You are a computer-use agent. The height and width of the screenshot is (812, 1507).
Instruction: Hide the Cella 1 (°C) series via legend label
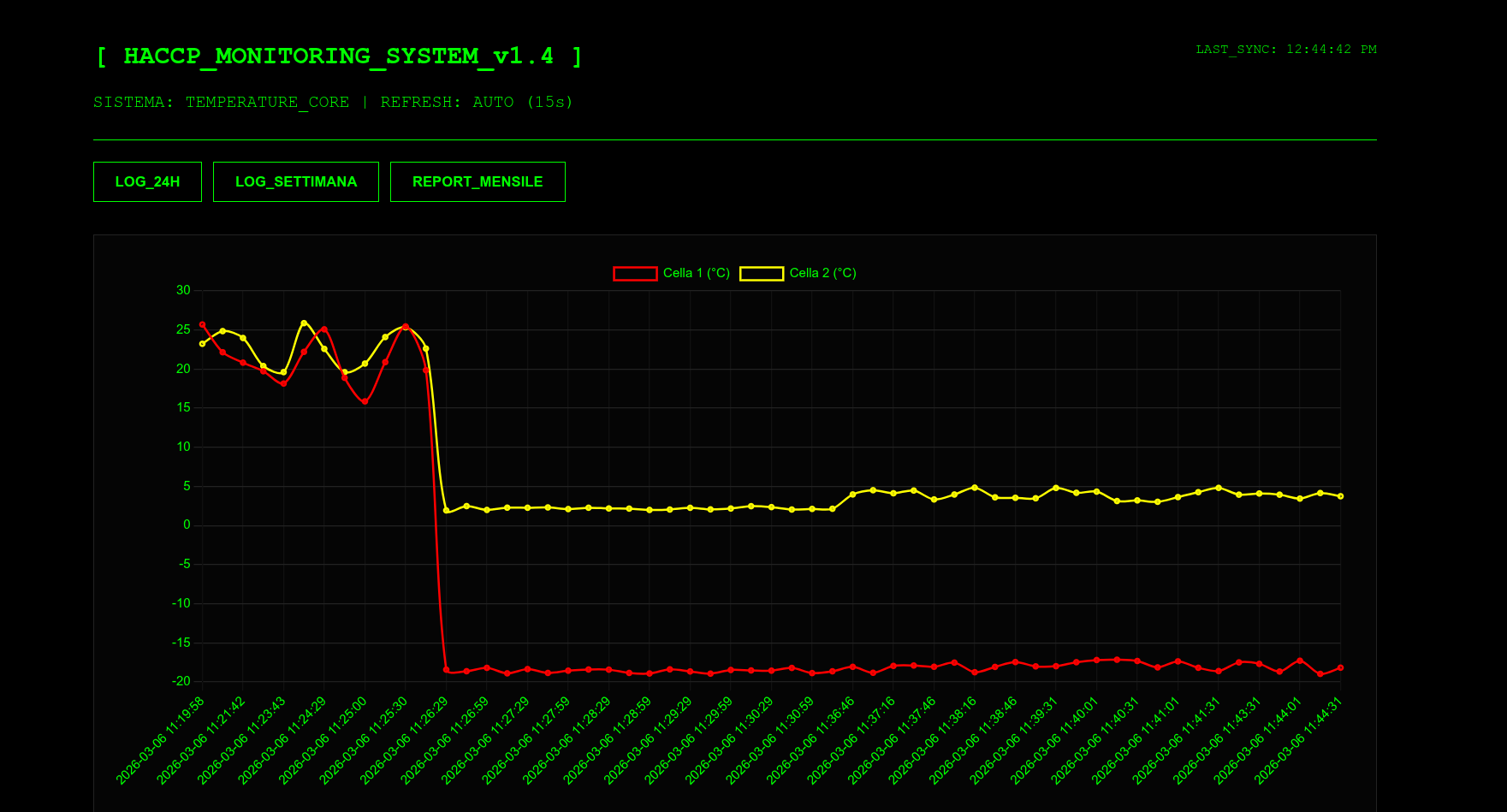pos(696,273)
